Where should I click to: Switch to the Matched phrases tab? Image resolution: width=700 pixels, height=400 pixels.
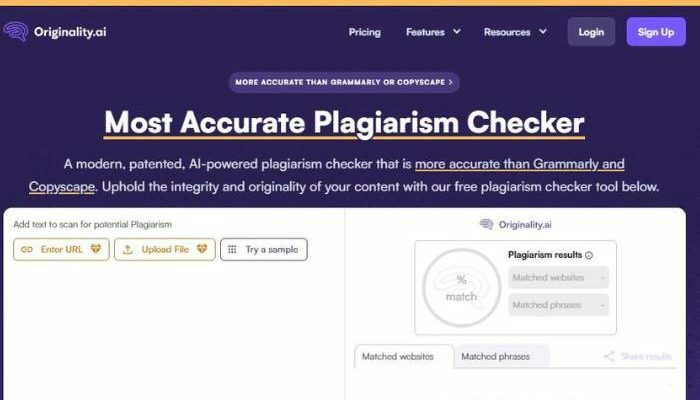pyautogui.click(x=495, y=356)
